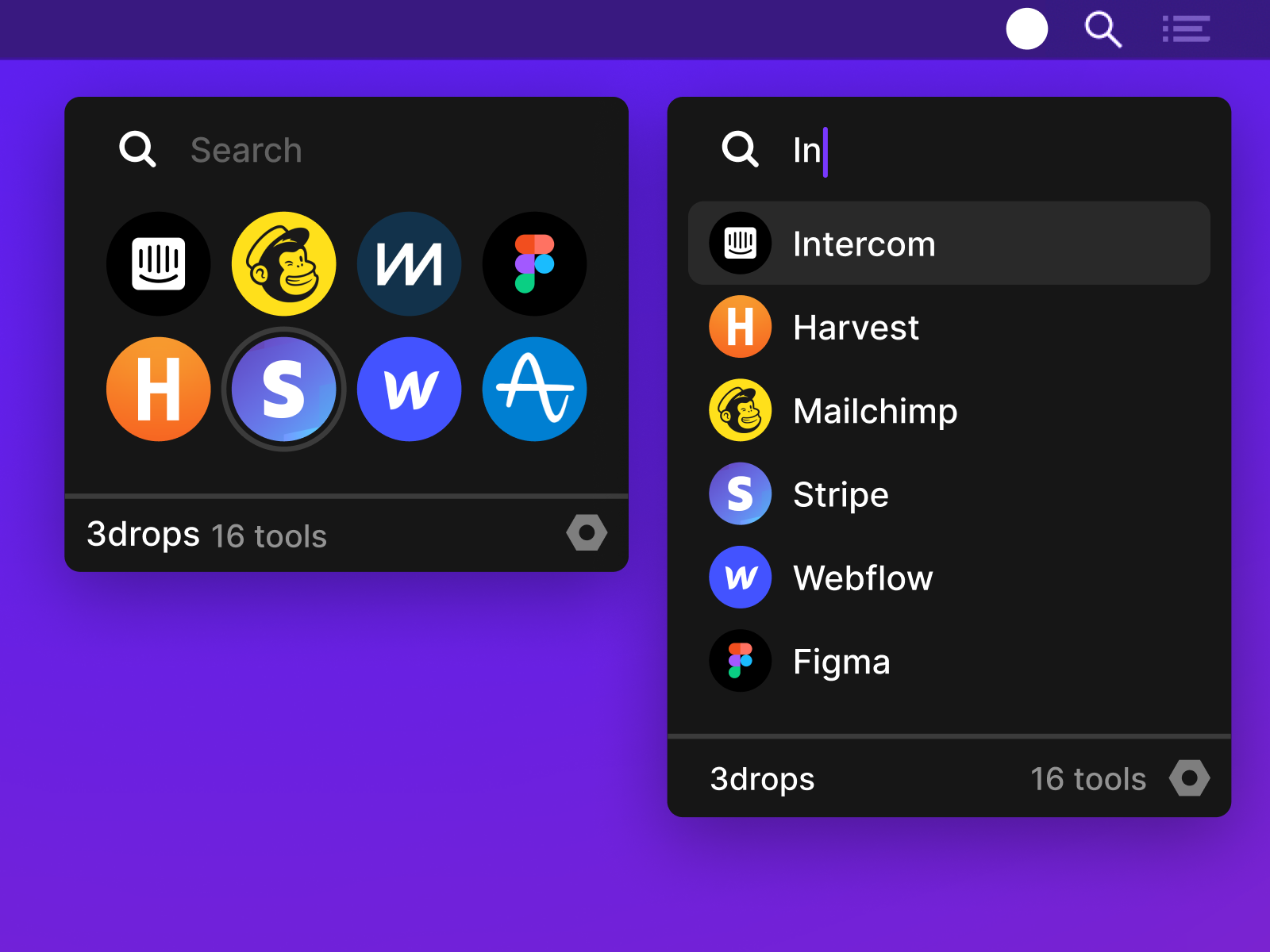Click the Search input field placeholder

coord(247,150)
